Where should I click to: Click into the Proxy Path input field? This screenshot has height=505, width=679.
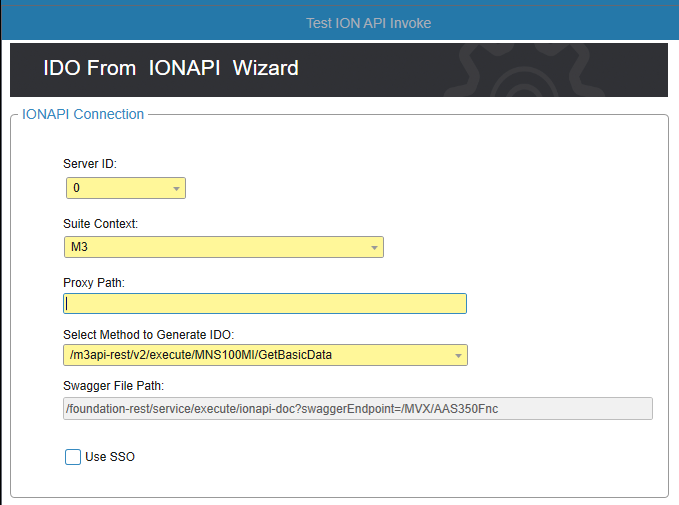(x=265, y=304)
